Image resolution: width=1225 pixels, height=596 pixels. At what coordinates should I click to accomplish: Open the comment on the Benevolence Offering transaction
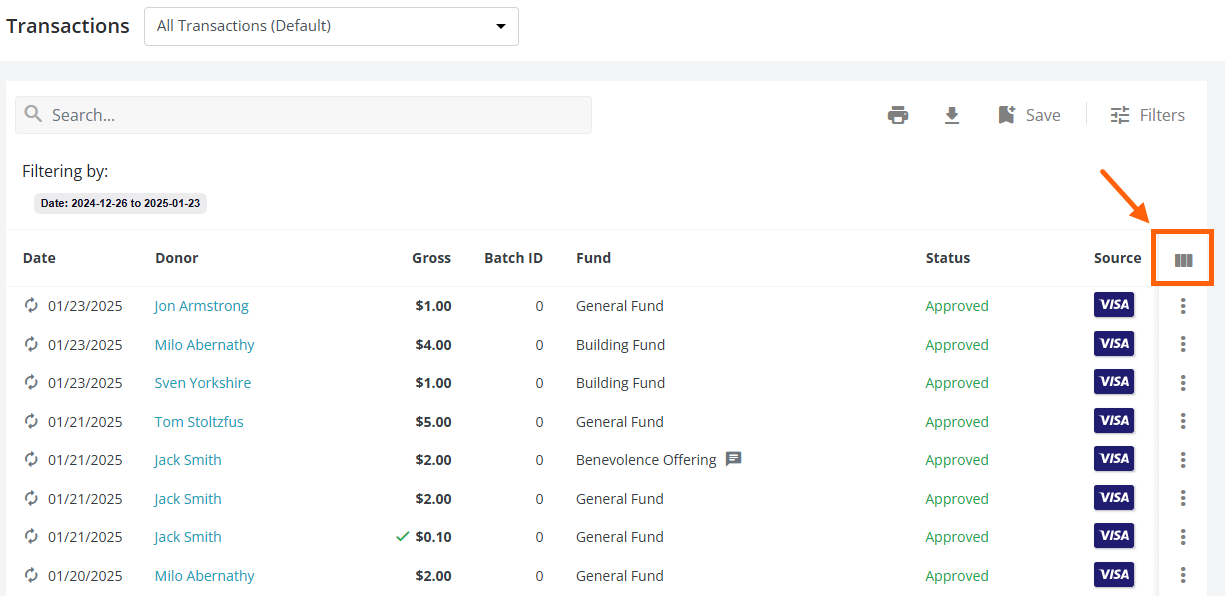[x=732, y=459]
